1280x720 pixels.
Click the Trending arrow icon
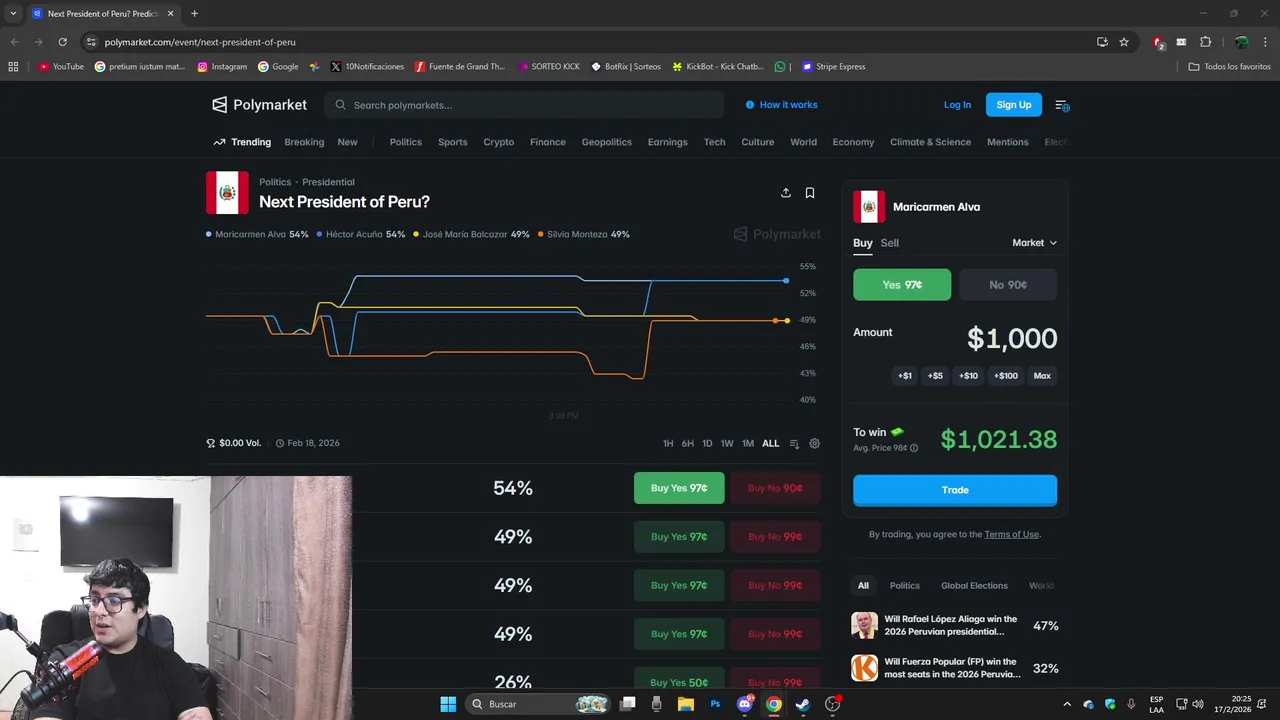219,142
